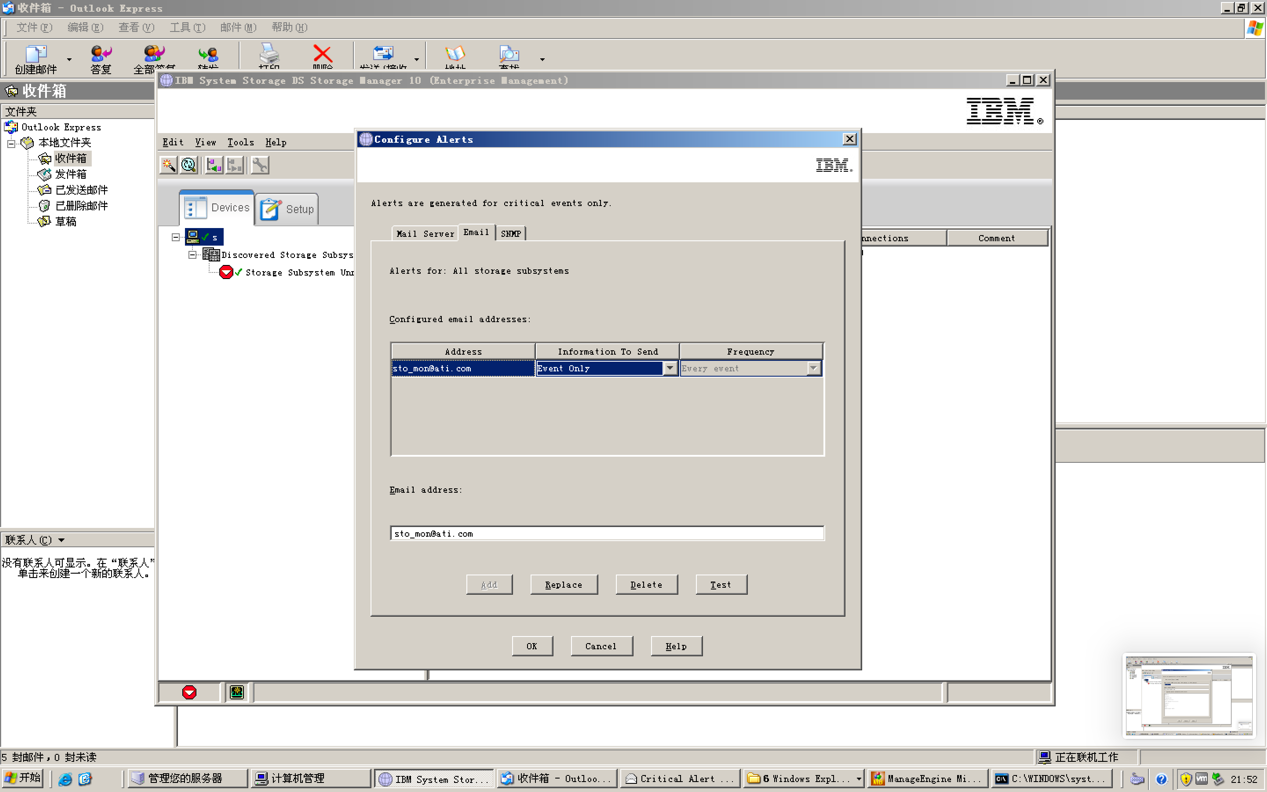Image resolution: width=1267 pixels, height=792 pixels.
Task: Open ManageEngine from the taskbar
Action: [x=925, y=778]
